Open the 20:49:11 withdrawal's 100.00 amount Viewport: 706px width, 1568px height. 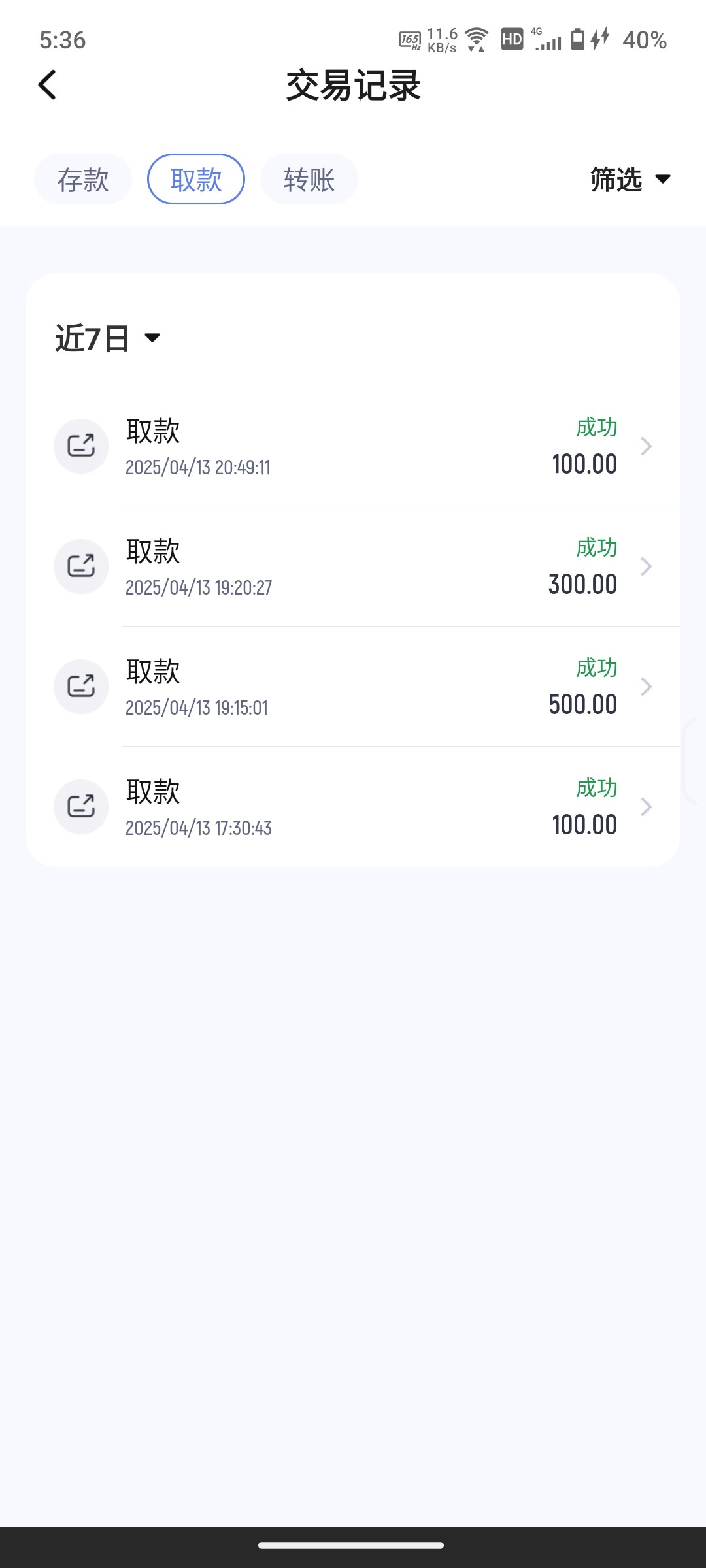click(584, 465)
